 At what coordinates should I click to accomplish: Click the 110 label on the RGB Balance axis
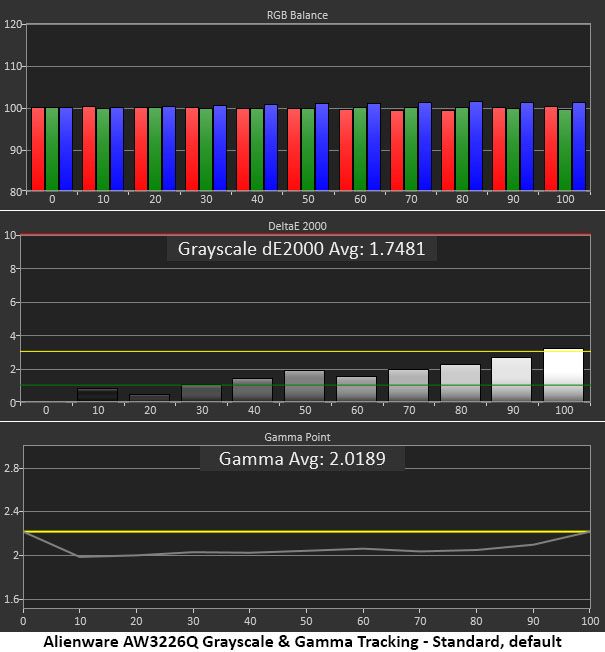click(12, 66)
